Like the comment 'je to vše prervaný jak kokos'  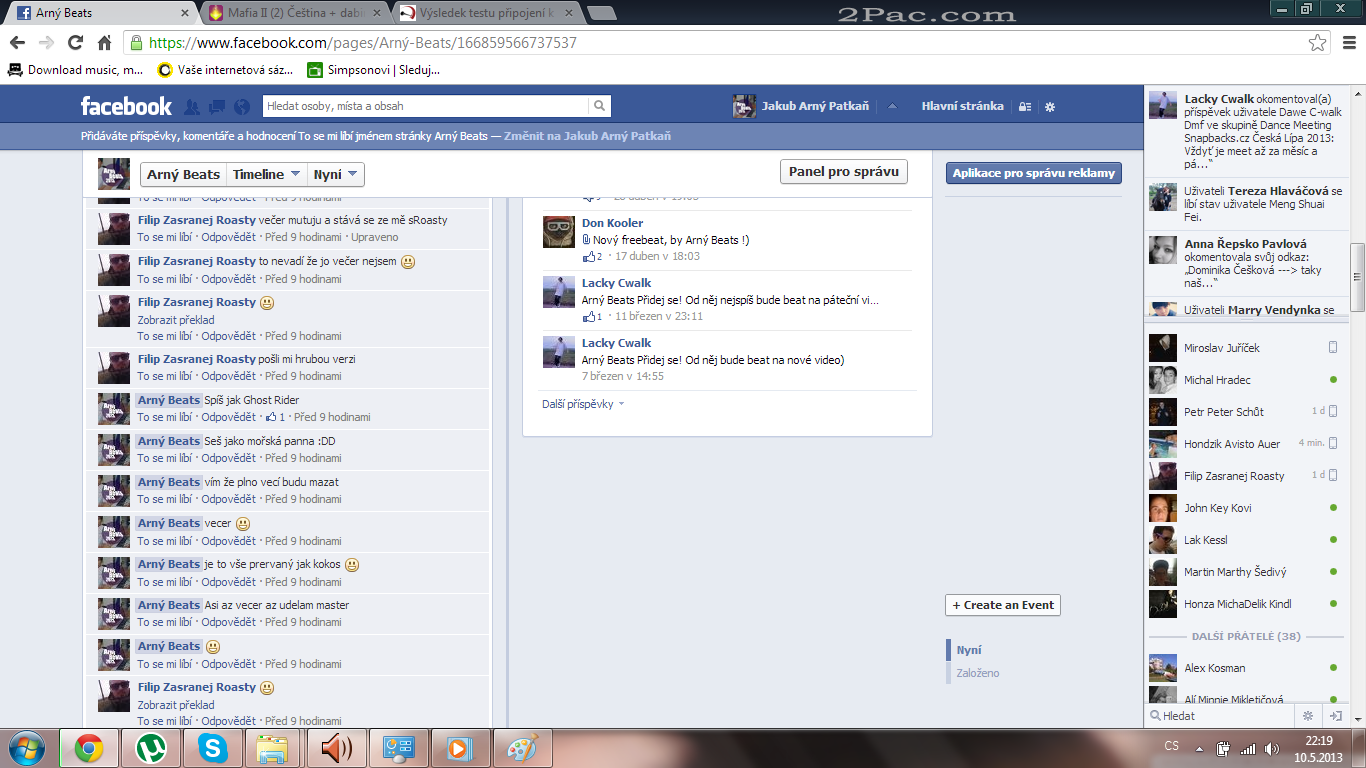click(165, 582)
